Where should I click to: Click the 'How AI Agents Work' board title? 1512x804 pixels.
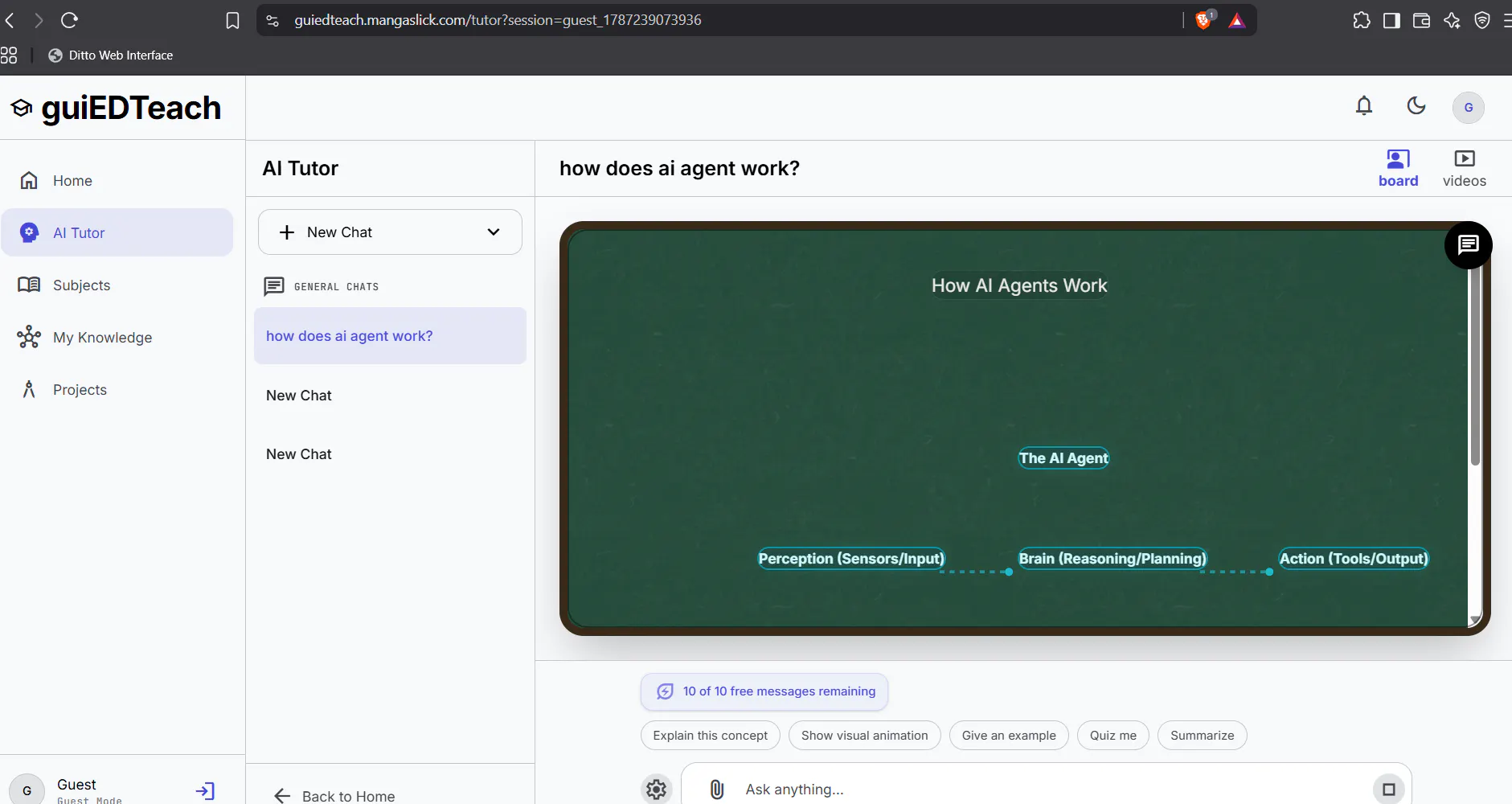[1019, 285]
